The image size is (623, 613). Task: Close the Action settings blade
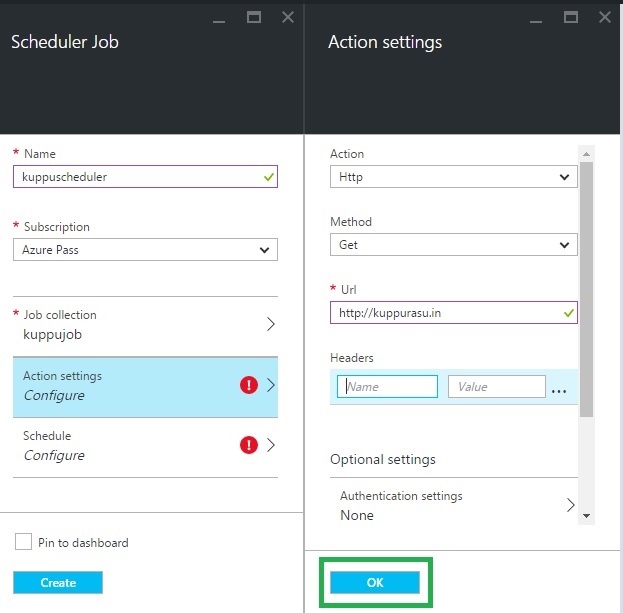(605, 17)
